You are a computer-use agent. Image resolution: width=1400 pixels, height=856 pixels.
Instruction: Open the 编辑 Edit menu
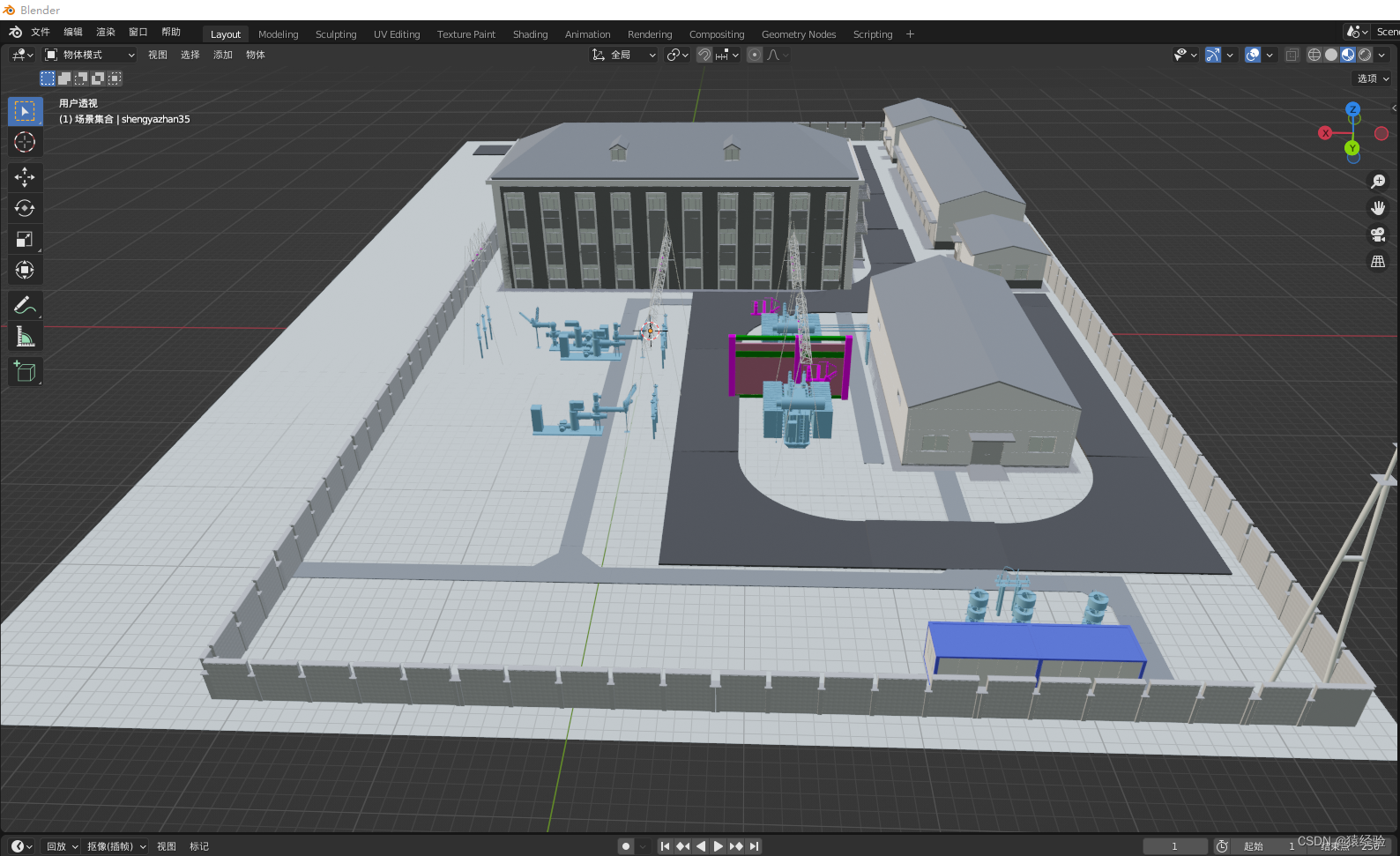point(73,32)
